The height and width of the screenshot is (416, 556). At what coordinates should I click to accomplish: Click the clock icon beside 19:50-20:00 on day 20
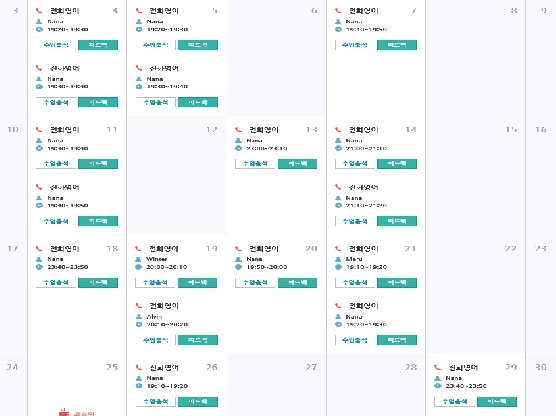click(x=239, y=267)
